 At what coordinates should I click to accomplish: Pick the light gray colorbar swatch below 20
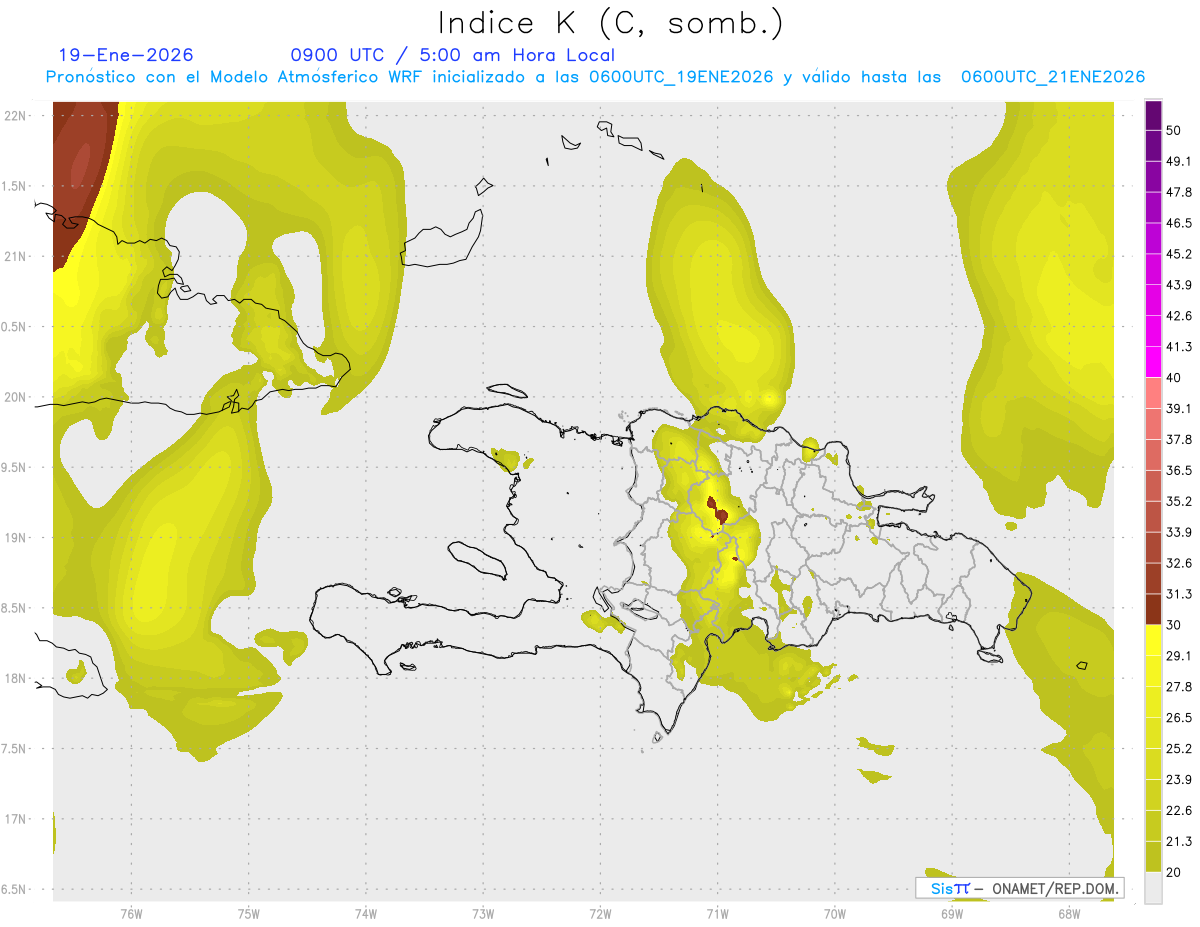click(x=1153, y=888)
